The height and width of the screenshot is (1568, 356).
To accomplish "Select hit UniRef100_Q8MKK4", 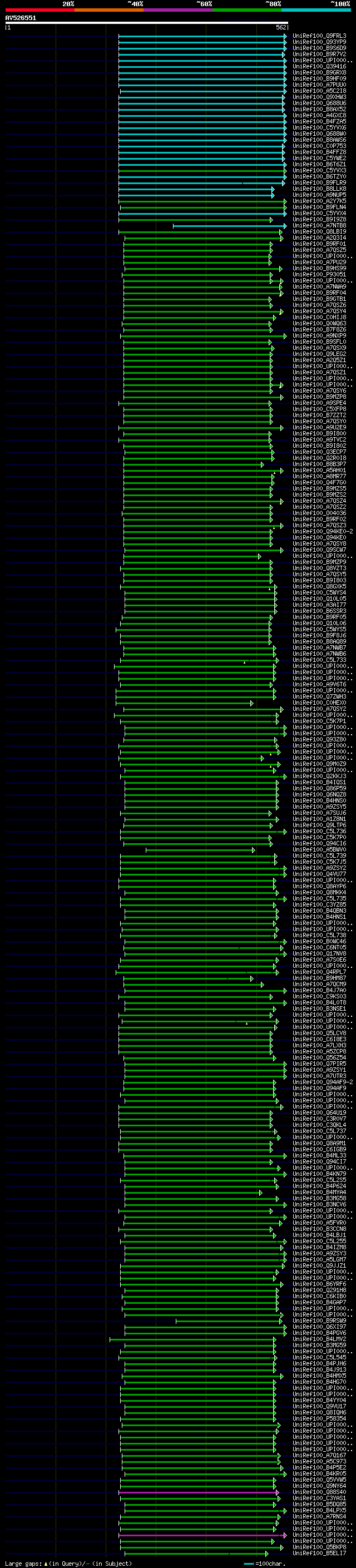I will [319, 892].
